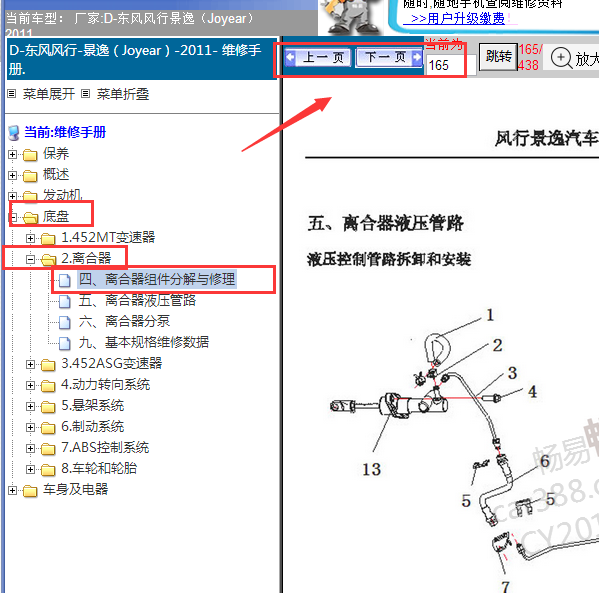Select the 底盘 tree label
This screenshot has height=593, width=599.
(x=56, y=217)
